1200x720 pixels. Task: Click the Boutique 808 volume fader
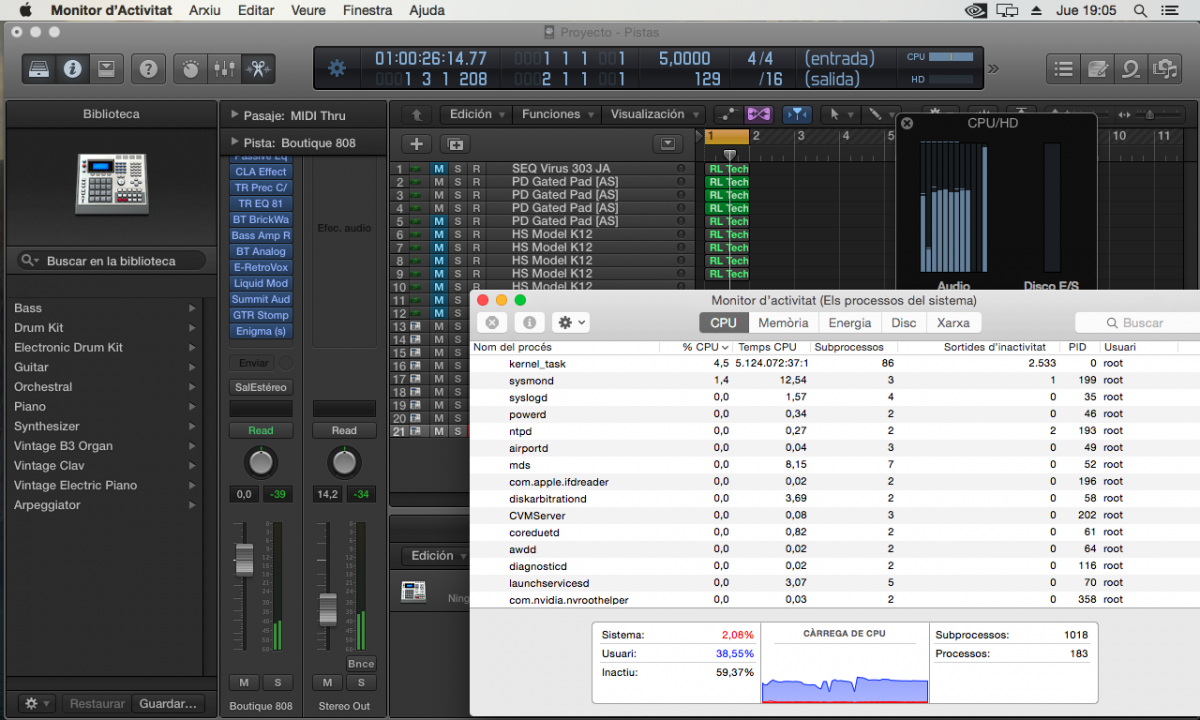tap(244, 560)
